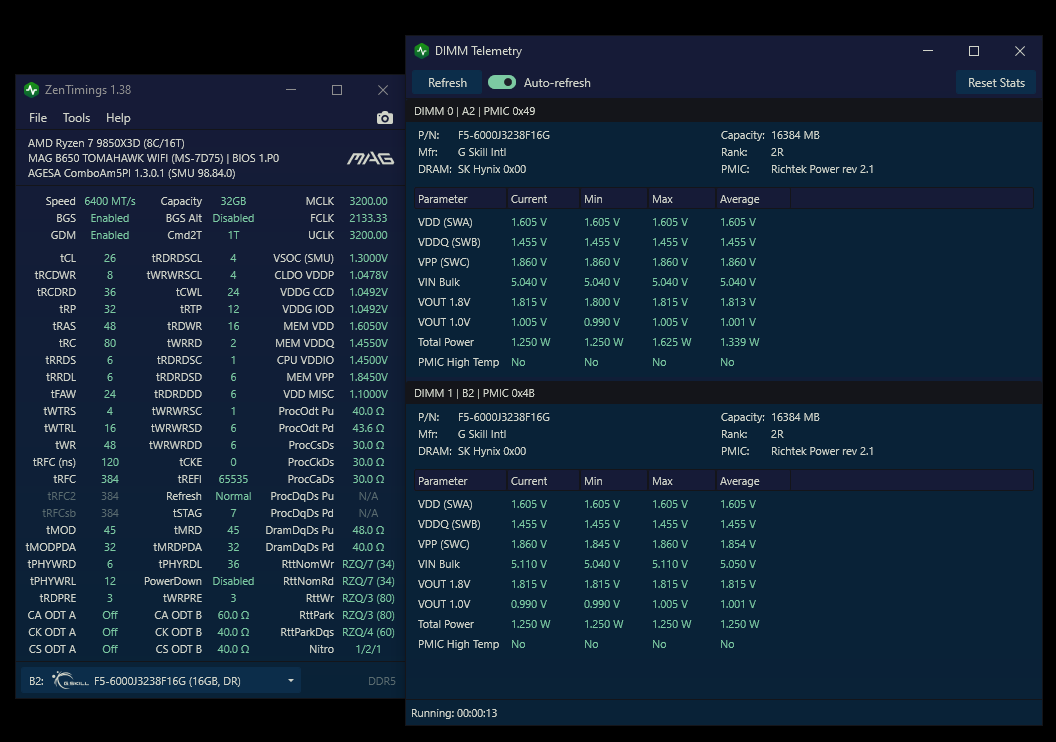Click the UCLK value 3200.00
Screen dimensions: 1056x742
[368, 235]
